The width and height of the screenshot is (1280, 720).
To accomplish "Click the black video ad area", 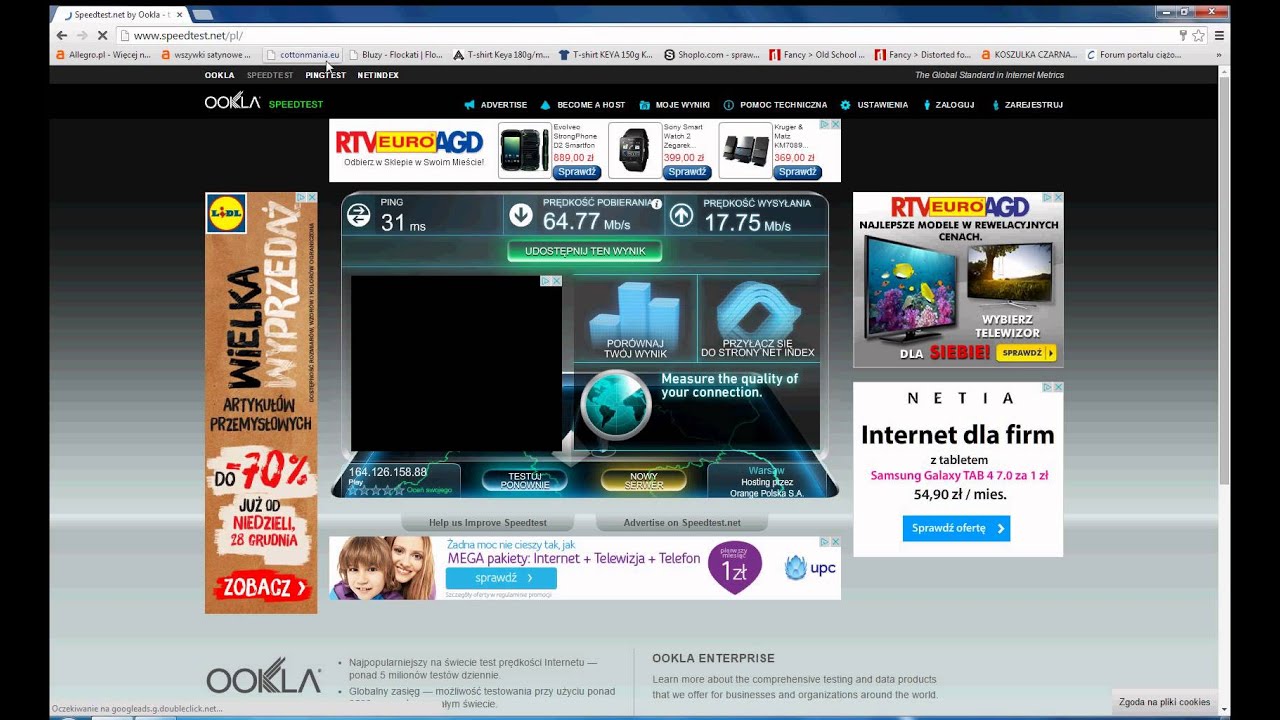I will click(456, 364).
